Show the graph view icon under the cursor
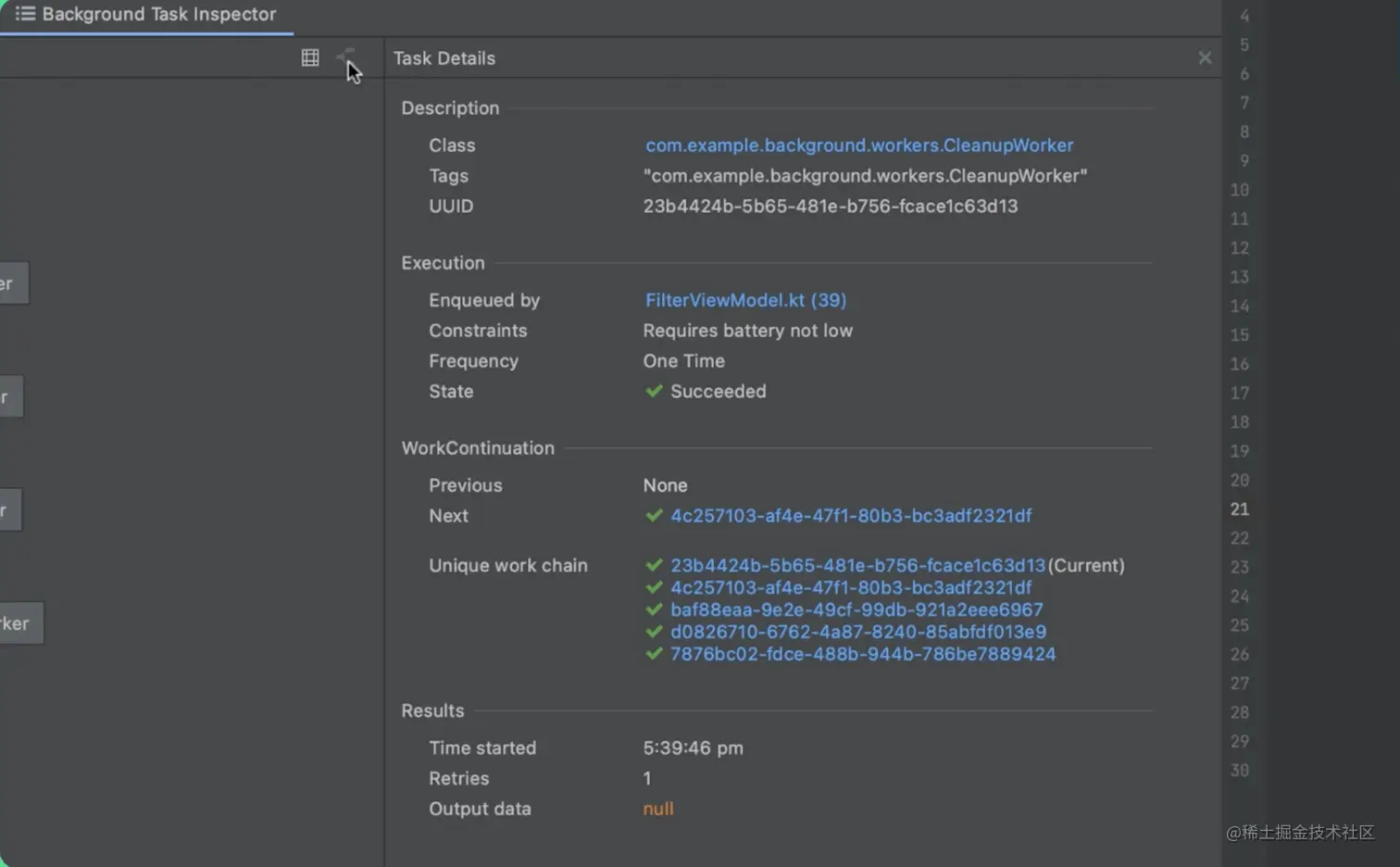This screenshot has height=867, width=1400. coord(345,57)
